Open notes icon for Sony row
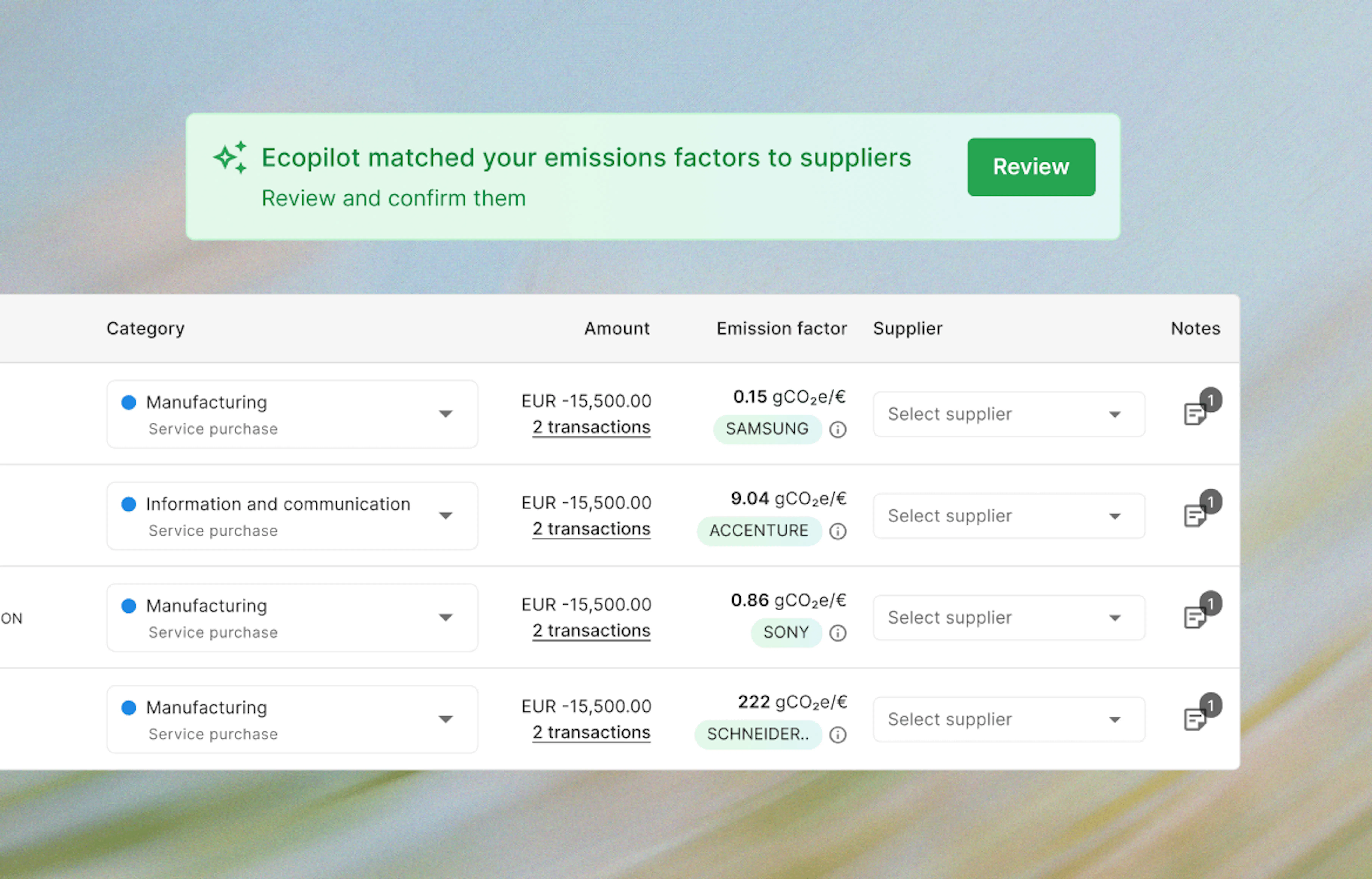1372x879 pixels. [x=1195, y=617]
